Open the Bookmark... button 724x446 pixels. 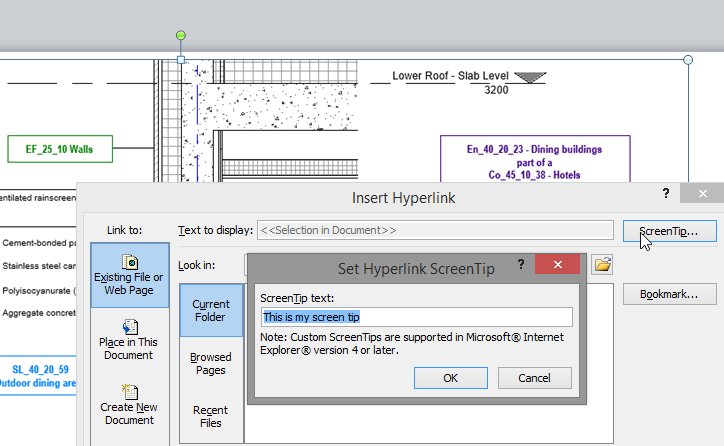click(670, 294)
